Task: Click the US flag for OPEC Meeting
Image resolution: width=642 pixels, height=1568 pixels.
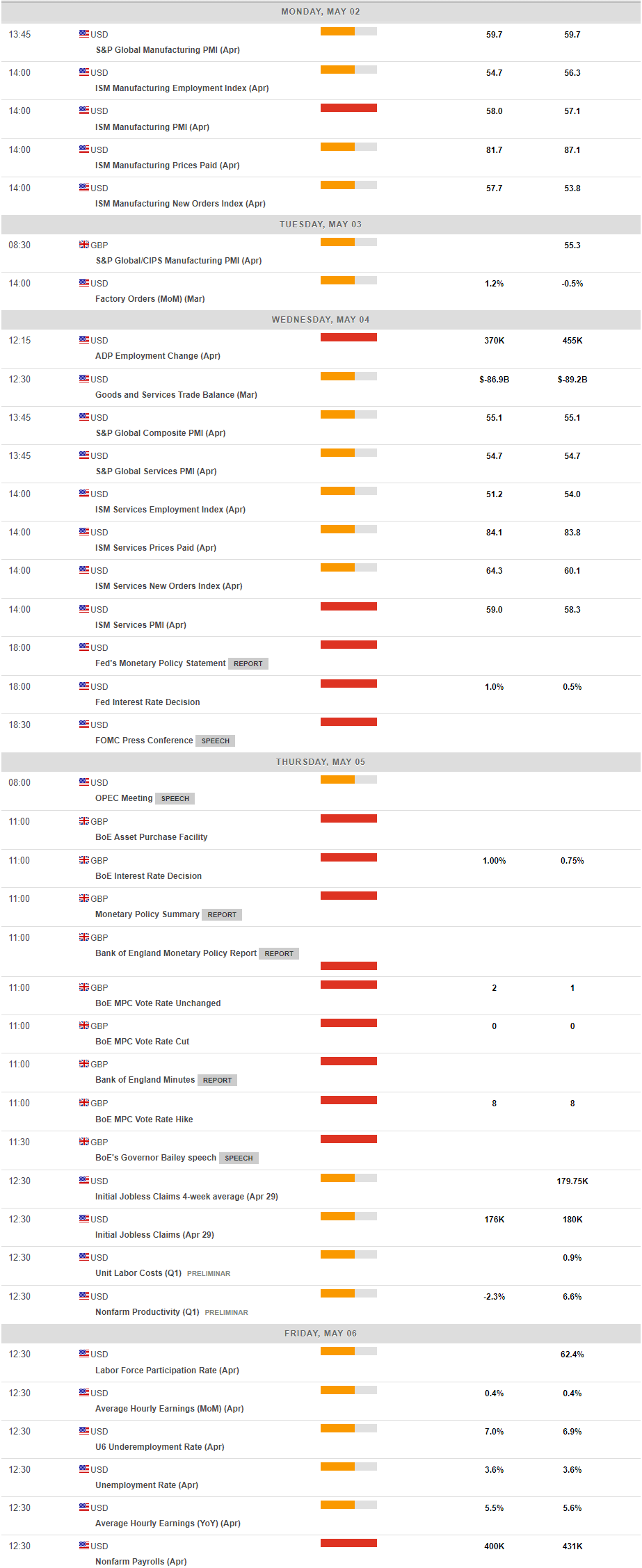Action: [x=83, y=782]
